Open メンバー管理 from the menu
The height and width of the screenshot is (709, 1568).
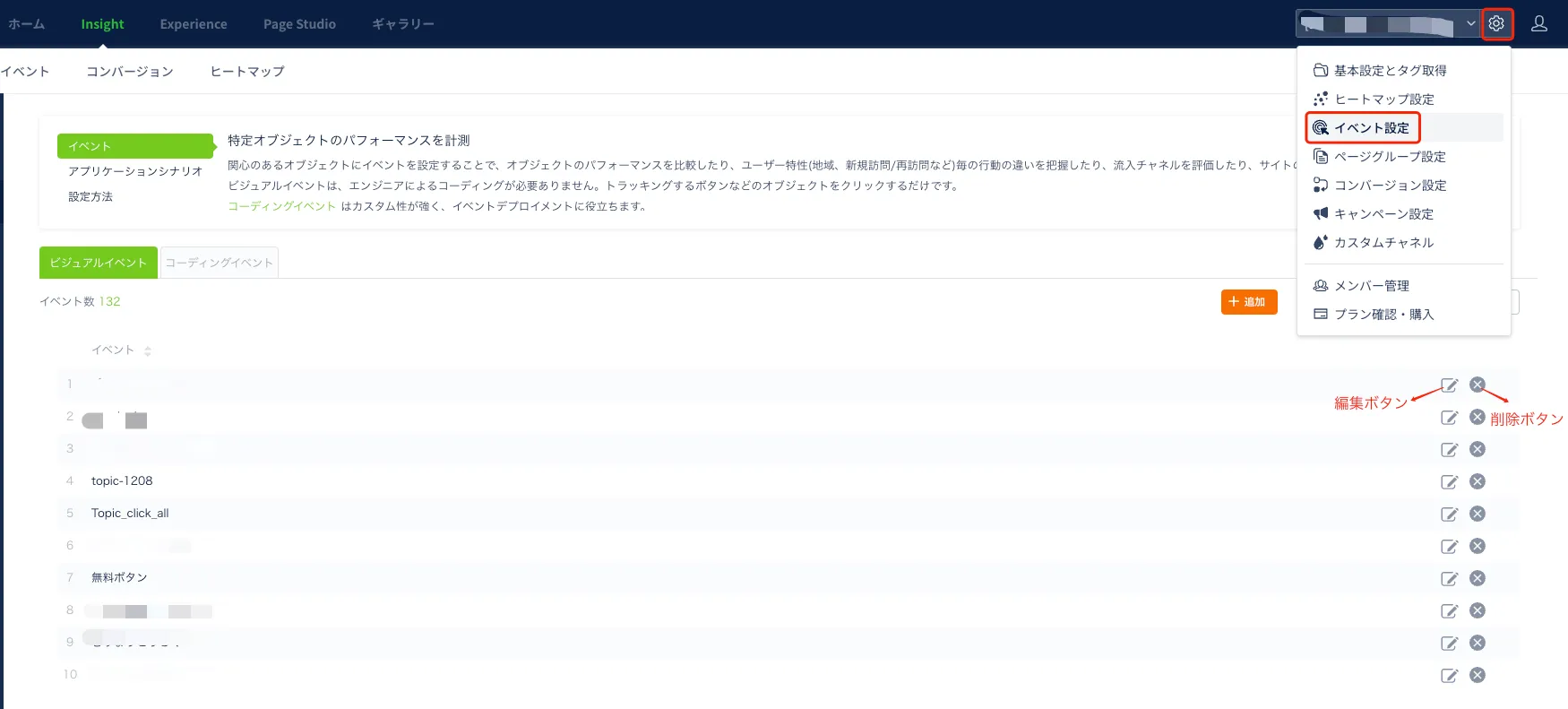[1371, 286]
